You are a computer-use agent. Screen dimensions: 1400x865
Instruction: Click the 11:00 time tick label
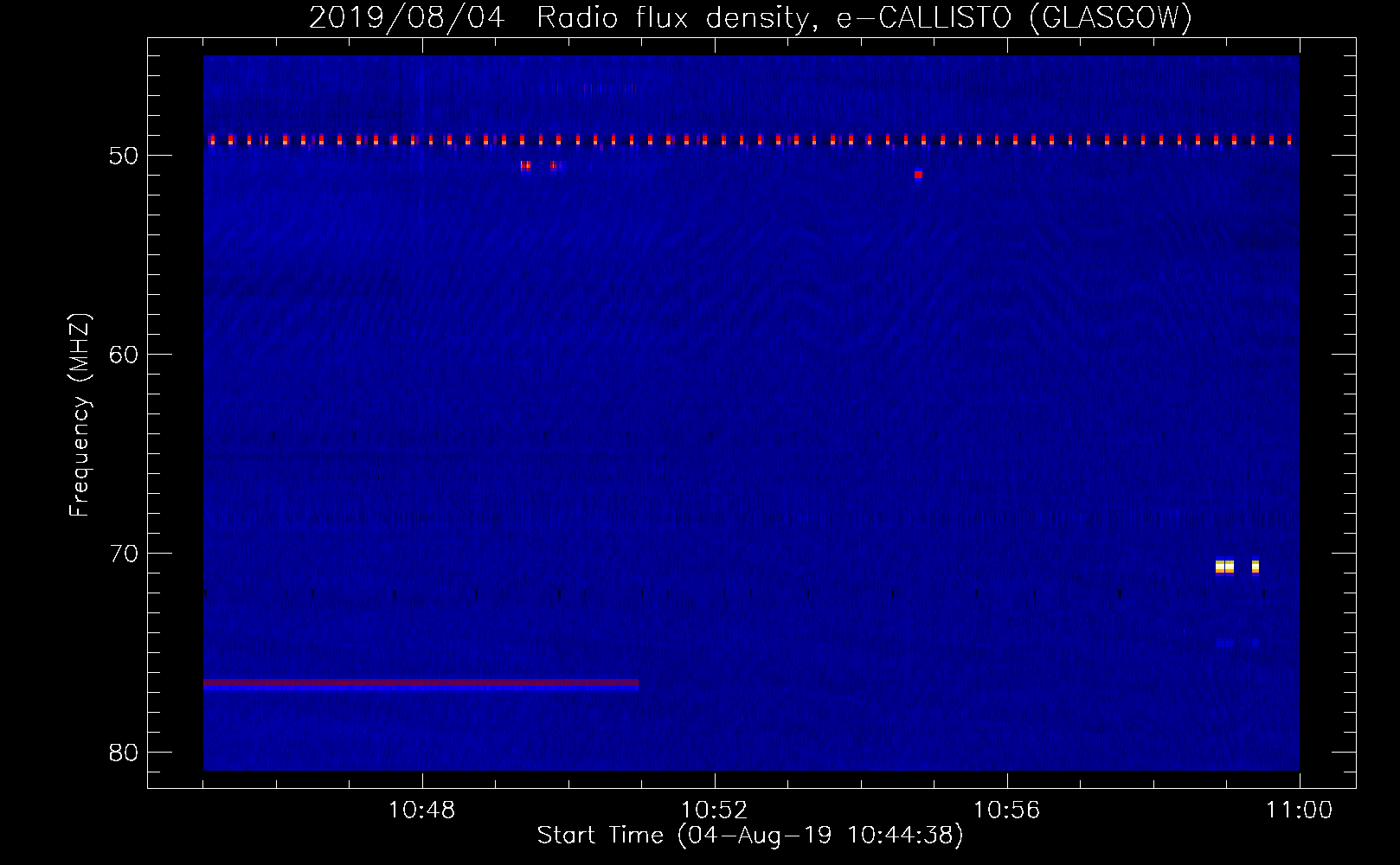[1299, 811]
